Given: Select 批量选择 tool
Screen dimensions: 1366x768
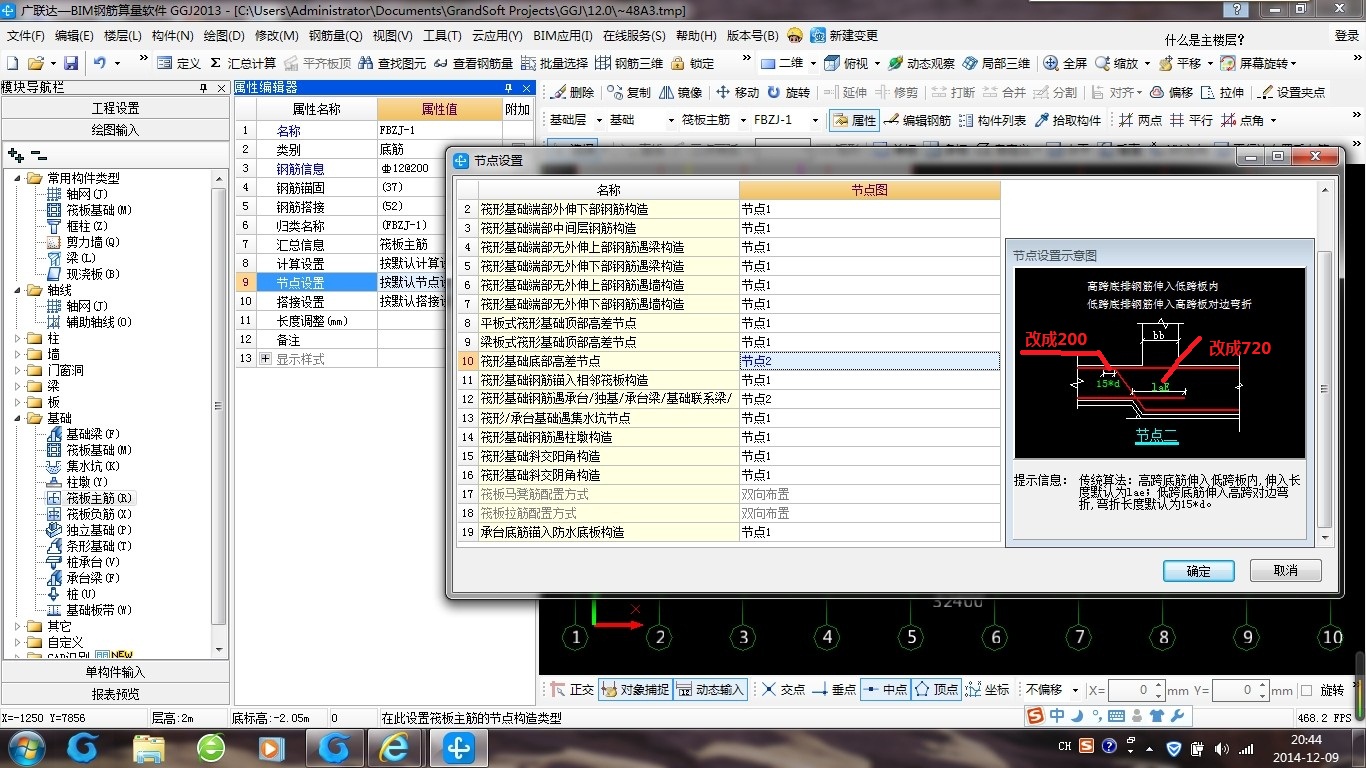Looking at the screenshot, I should point(554,63).
